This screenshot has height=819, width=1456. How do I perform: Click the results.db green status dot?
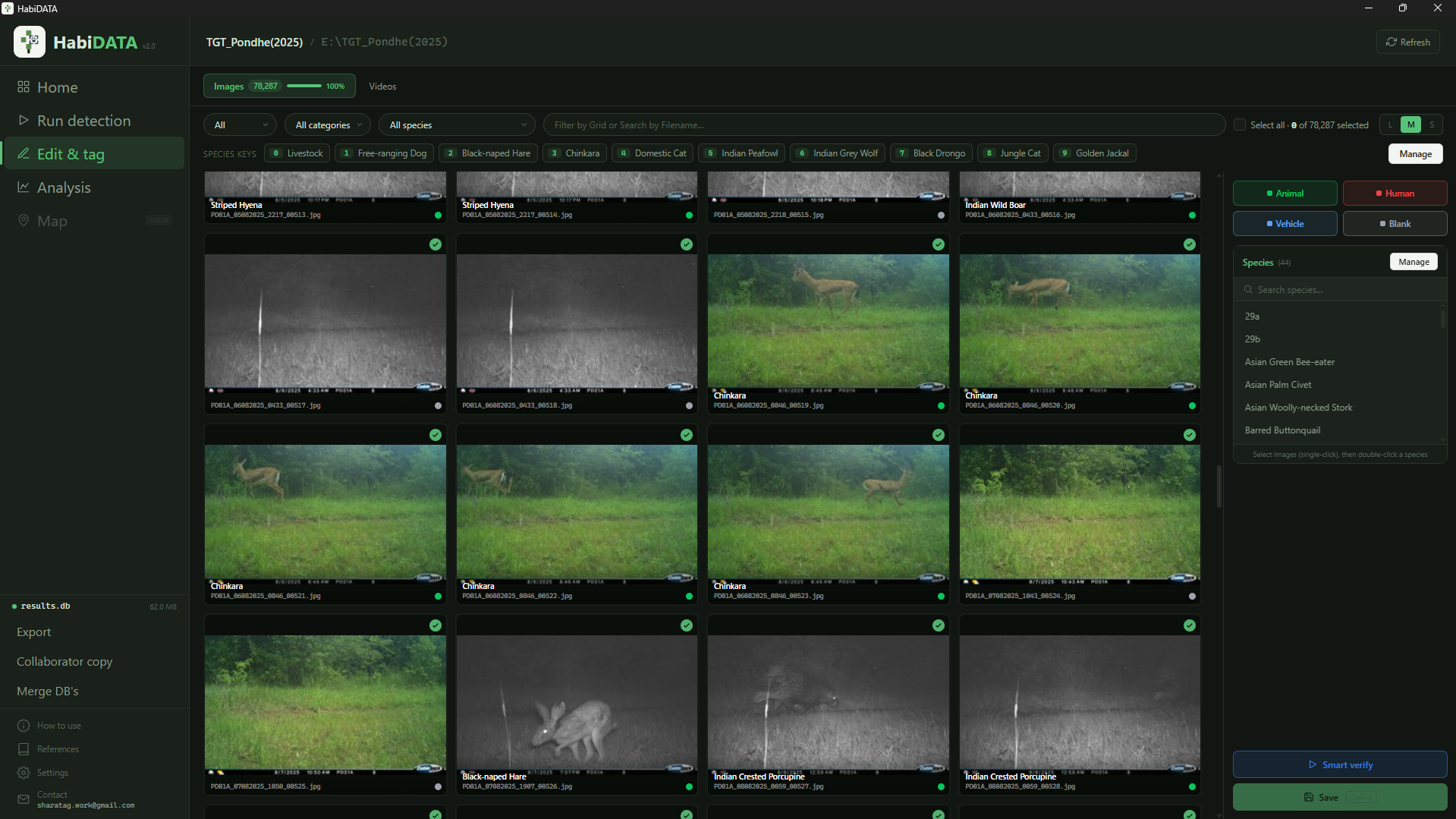14,606
